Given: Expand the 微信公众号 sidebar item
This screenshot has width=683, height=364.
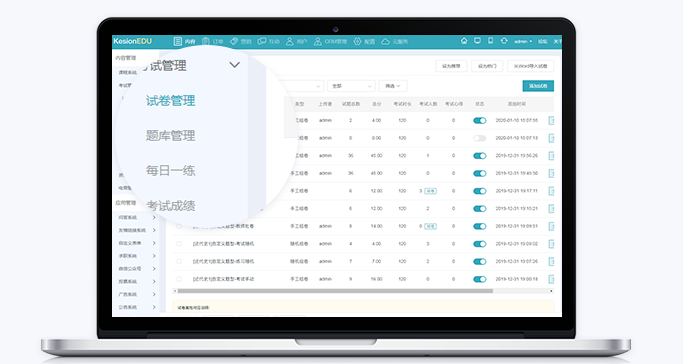Looking at the screenshot, I should 154,269.
